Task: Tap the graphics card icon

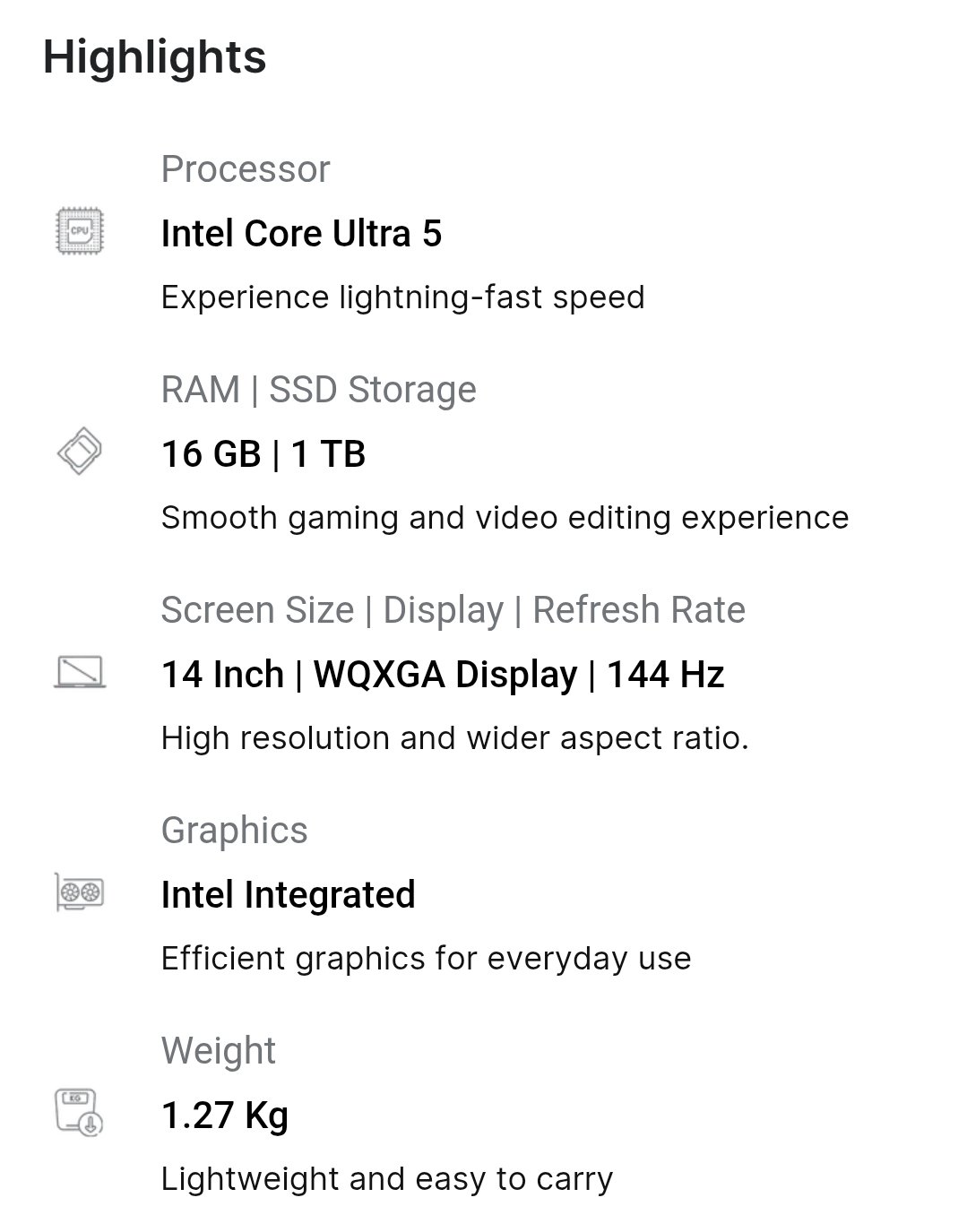Action: [80, 892]
